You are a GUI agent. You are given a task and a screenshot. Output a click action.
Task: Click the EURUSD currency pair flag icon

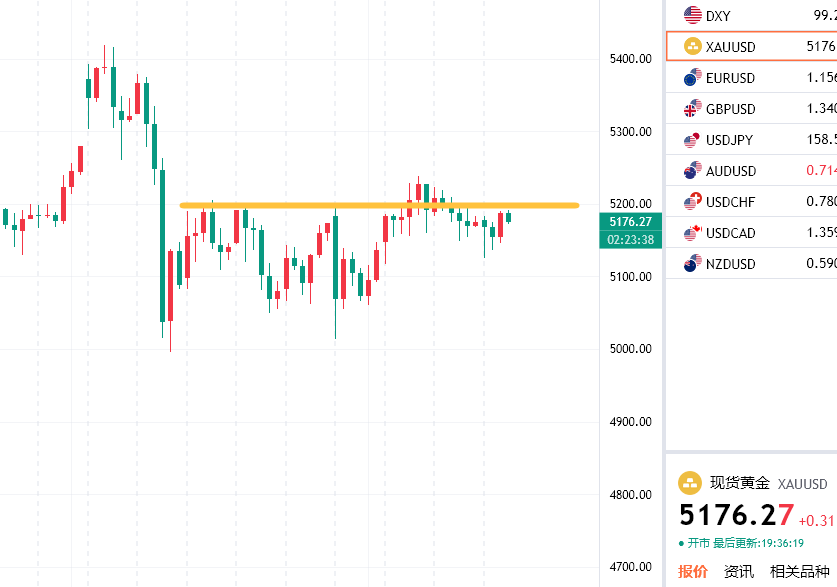pyautogui.click(x=692, y=78)
